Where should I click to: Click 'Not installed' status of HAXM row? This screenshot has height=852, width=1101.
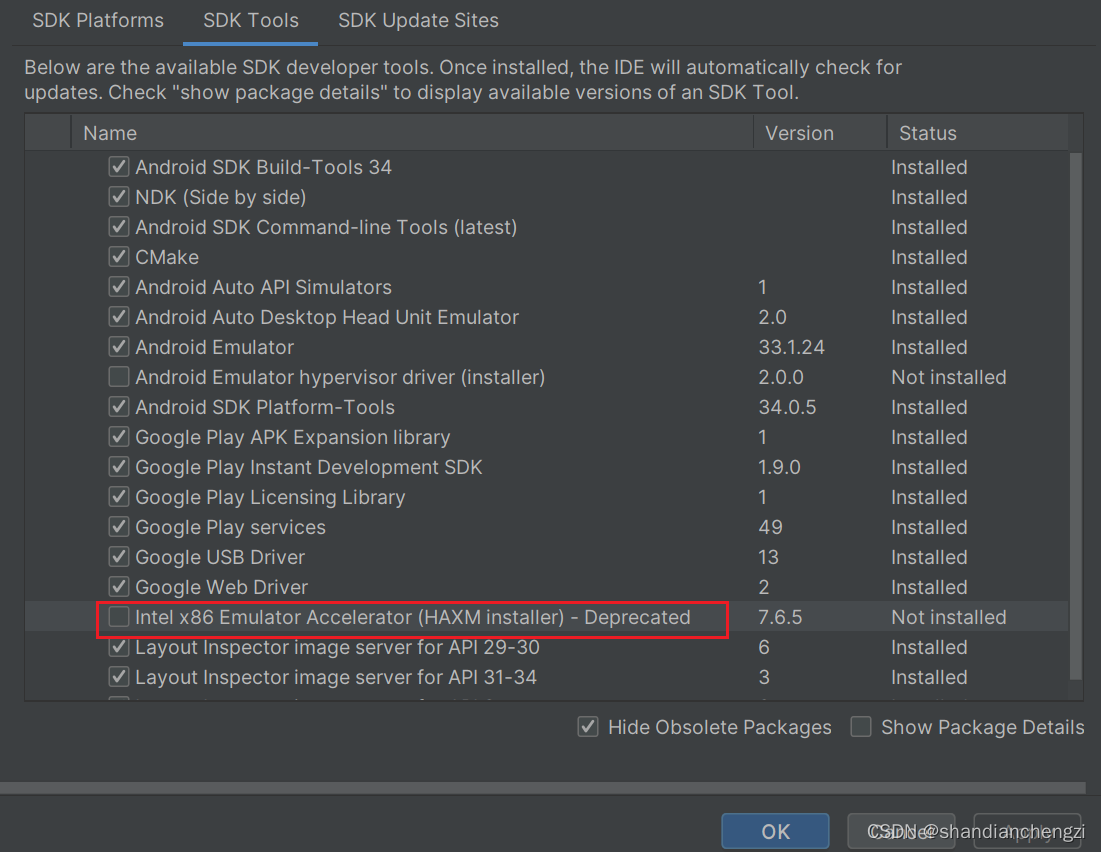(x=949, y=617)
